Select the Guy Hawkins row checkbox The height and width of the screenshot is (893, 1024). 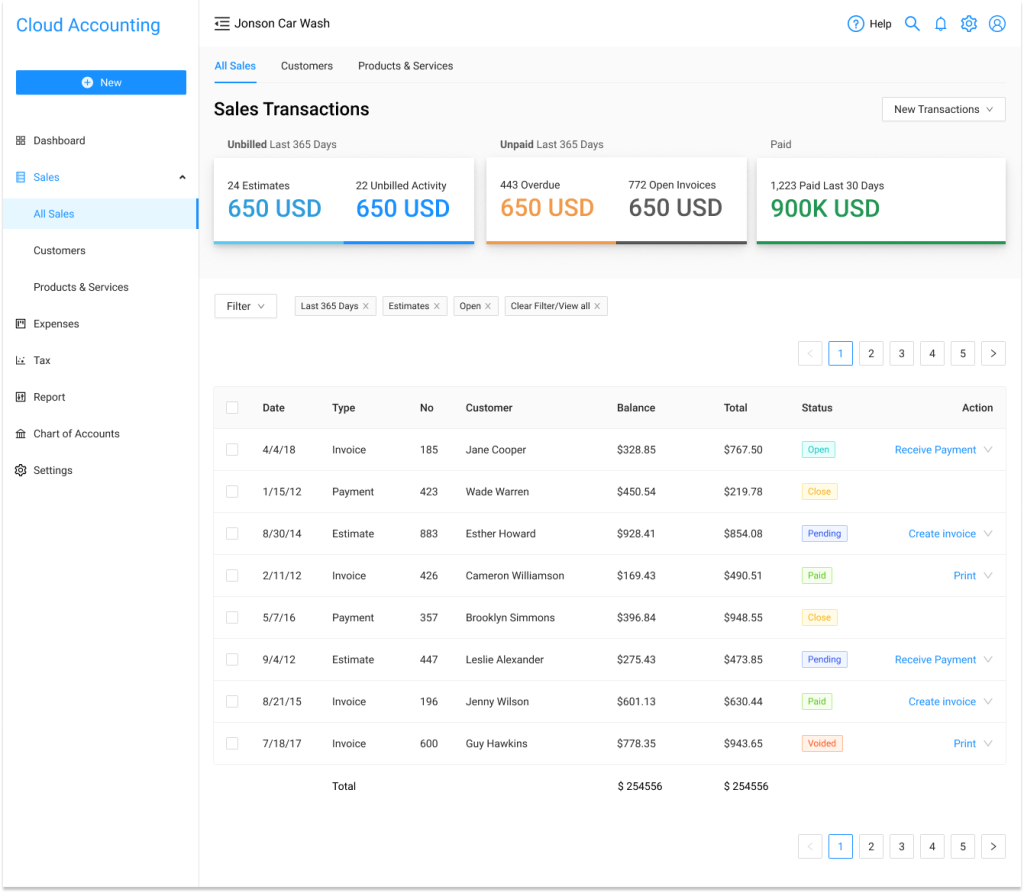tap(232, 744)
